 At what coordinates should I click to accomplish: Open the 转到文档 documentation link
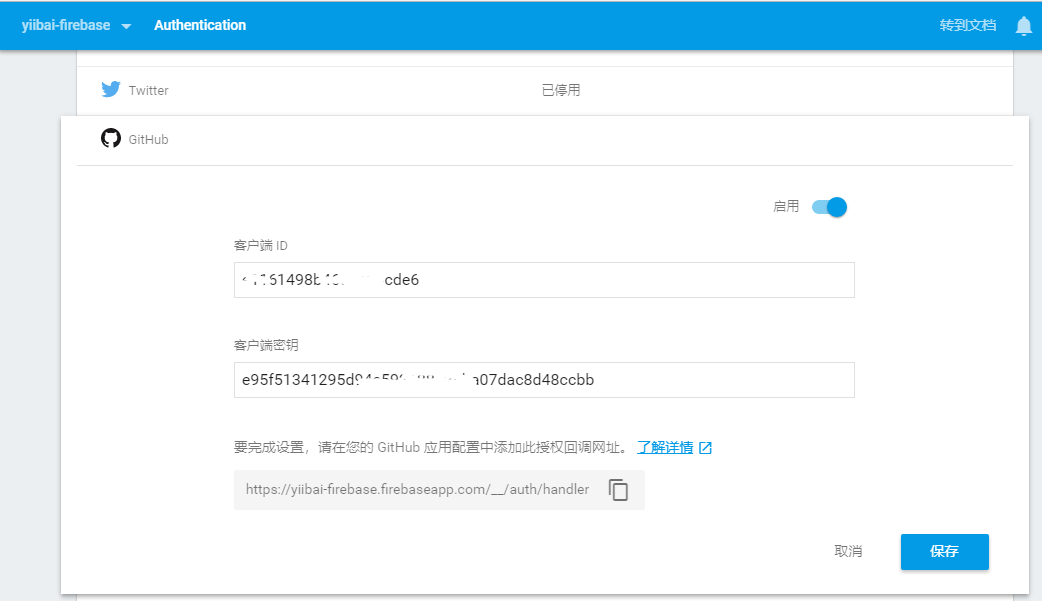pyautogui.click(x=967, y=25)
